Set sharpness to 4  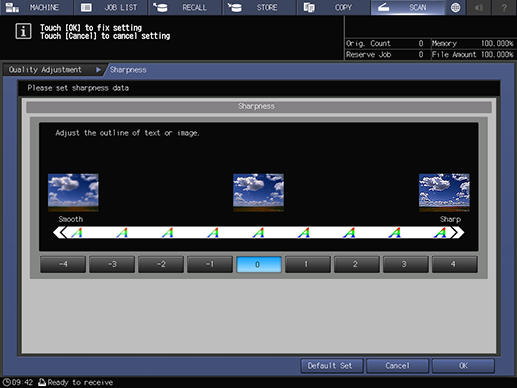pos(455,264)
